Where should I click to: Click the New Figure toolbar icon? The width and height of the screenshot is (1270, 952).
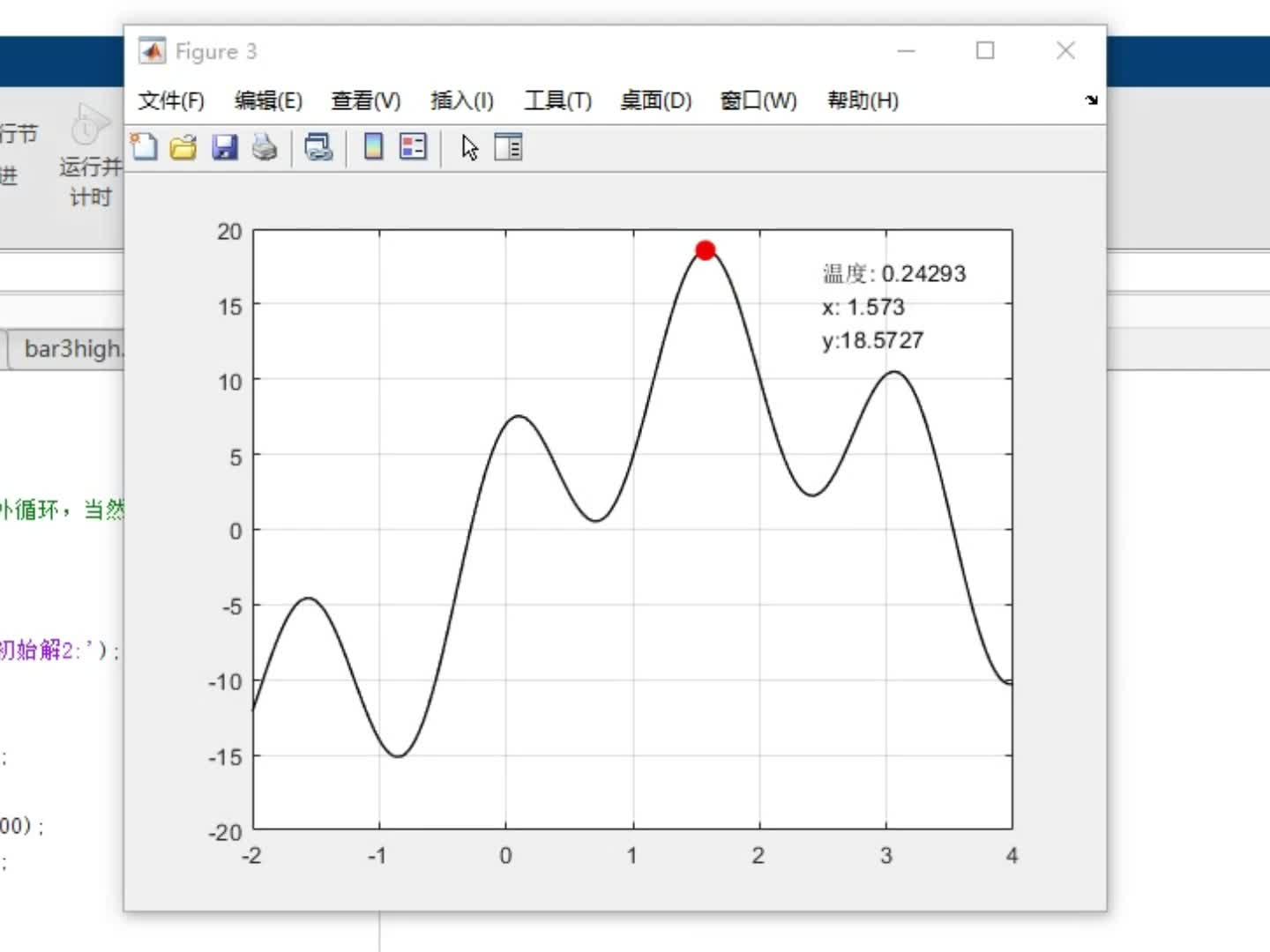(144, 146)
